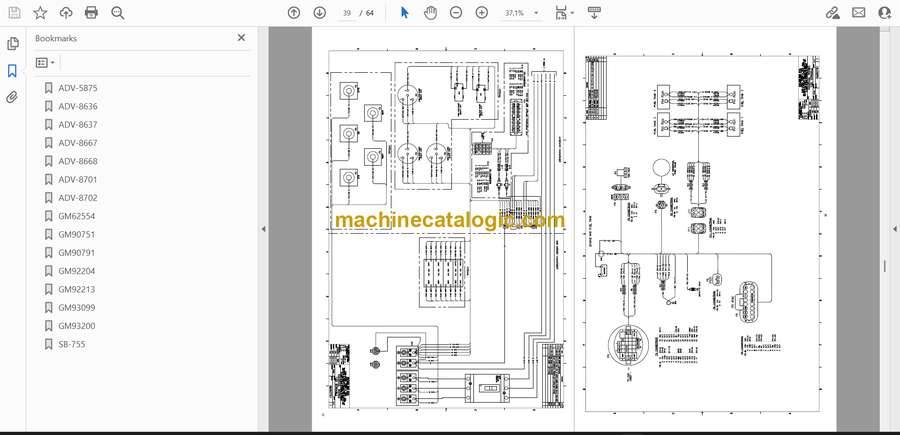The image size is (900, 435).
Task: Click the vertical document scrollbar thumb
Action: [x=885, y=265]
